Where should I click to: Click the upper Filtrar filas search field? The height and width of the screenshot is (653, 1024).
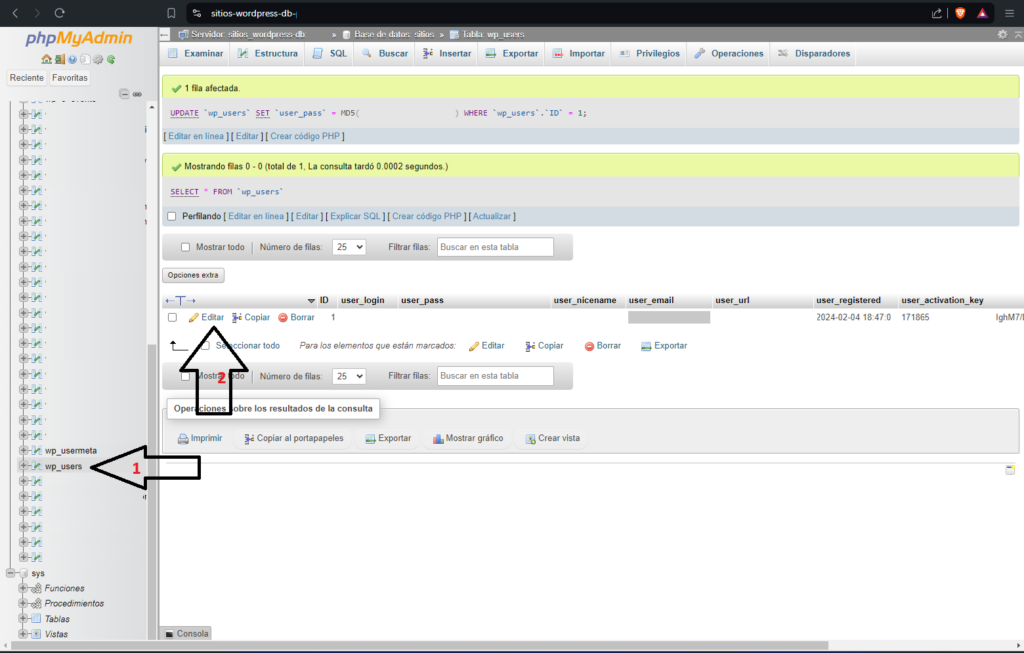pos(495,247)
